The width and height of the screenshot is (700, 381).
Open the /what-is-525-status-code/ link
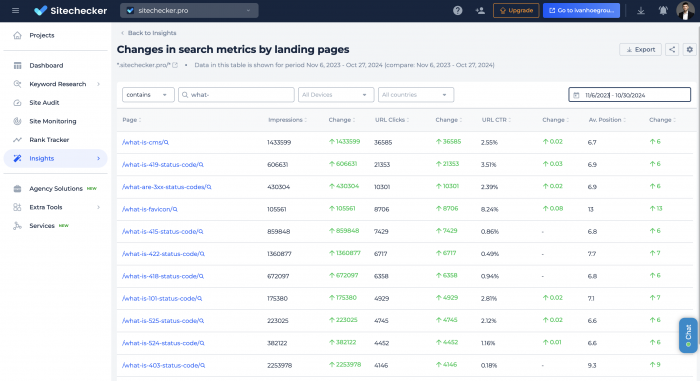coord(161,321)
